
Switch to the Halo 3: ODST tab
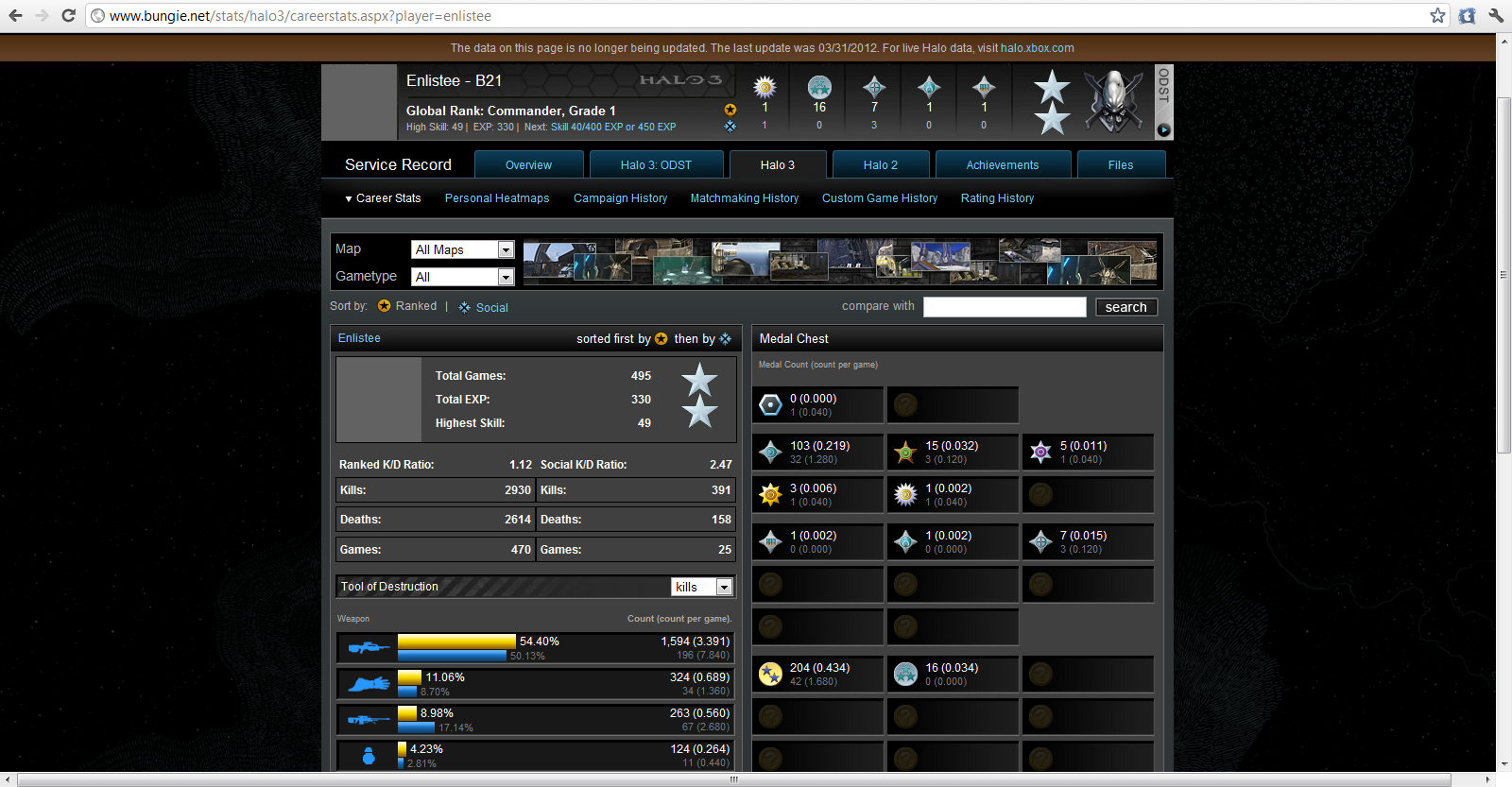point(656,164)
